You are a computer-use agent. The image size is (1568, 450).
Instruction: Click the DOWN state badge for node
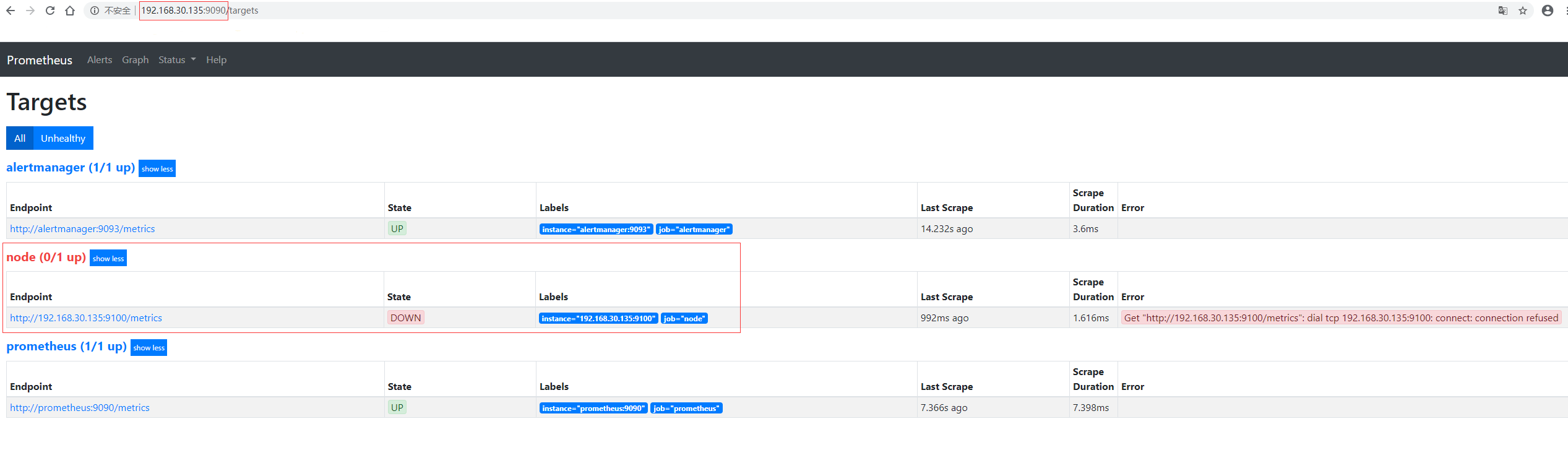tap(406, 318)
